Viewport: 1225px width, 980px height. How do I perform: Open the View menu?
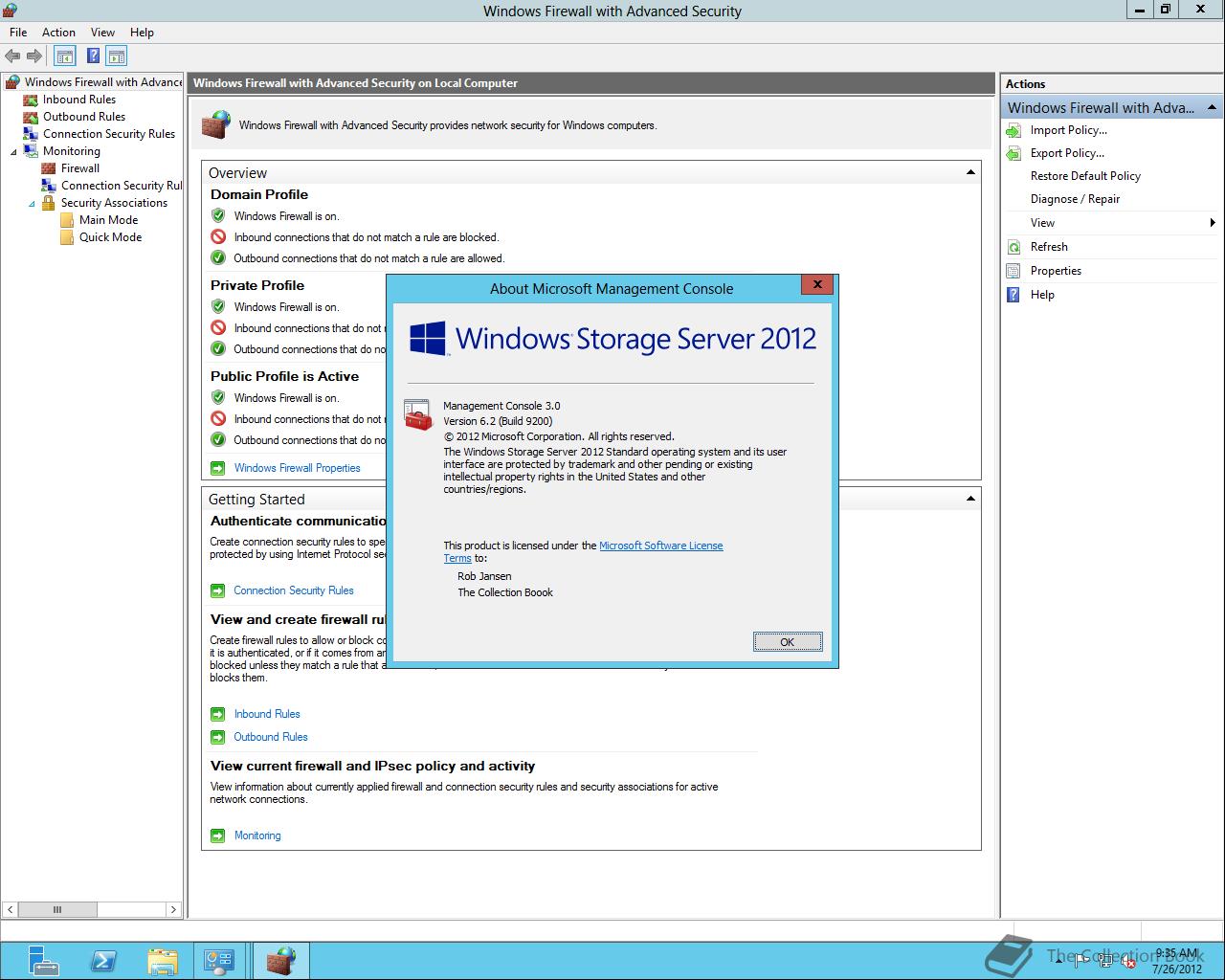click(102, 33)
